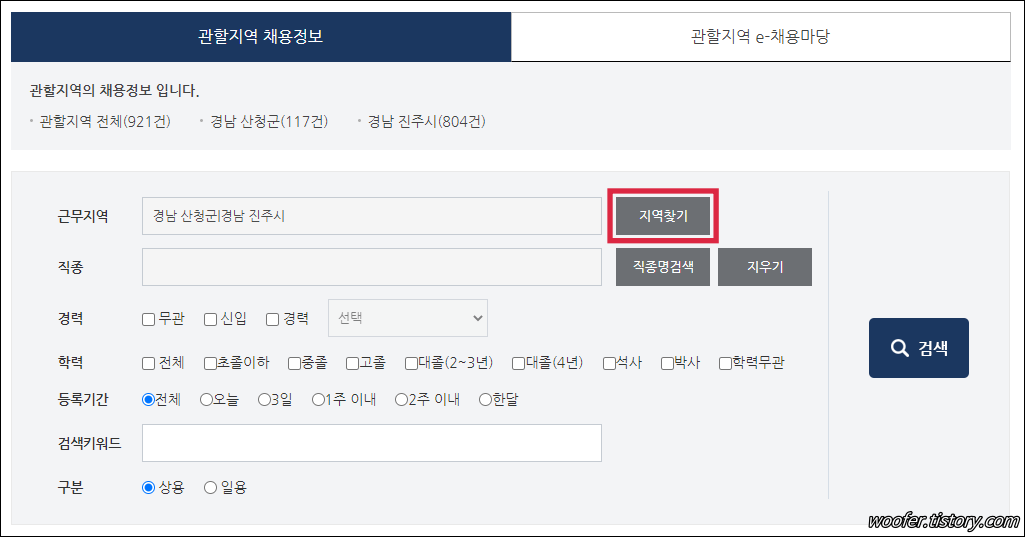
Task: Check the 대졸(4년) checkbox
Action: pos(518,363)
